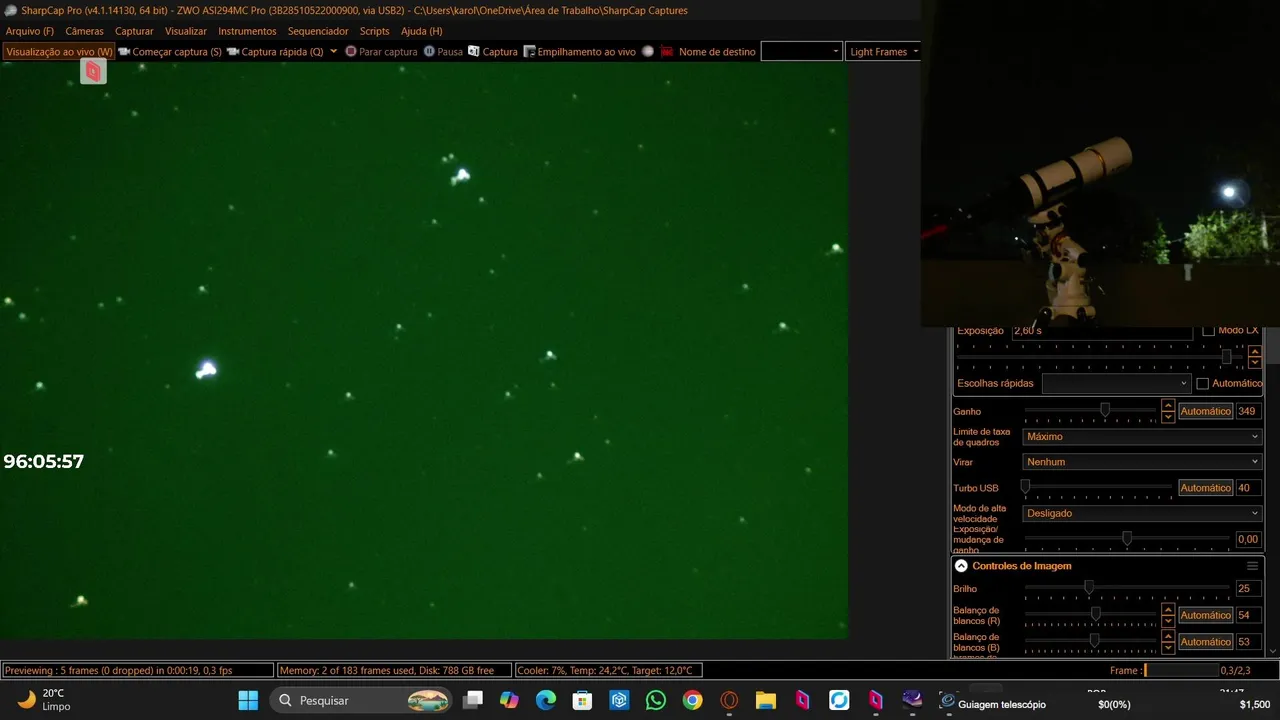
Task: Toggle Automático for Turbo USB
Action: tap(1205, 488)
